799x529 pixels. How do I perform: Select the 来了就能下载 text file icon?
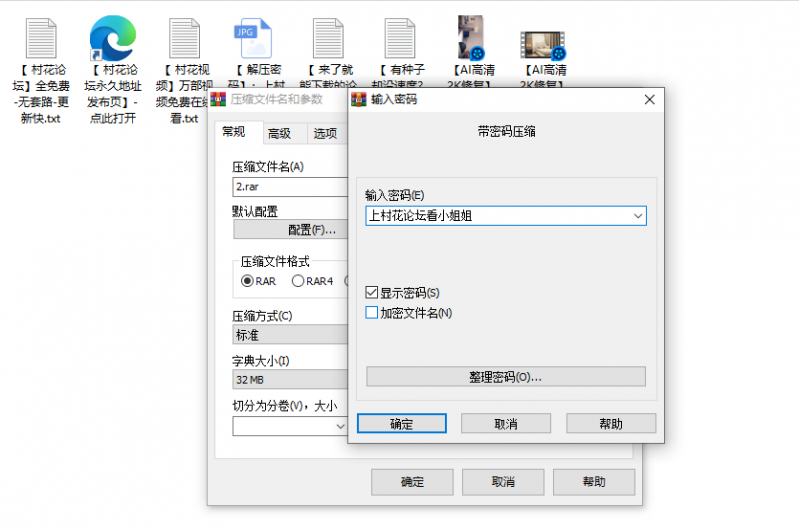pyautogui.click(x=327, y=39)
